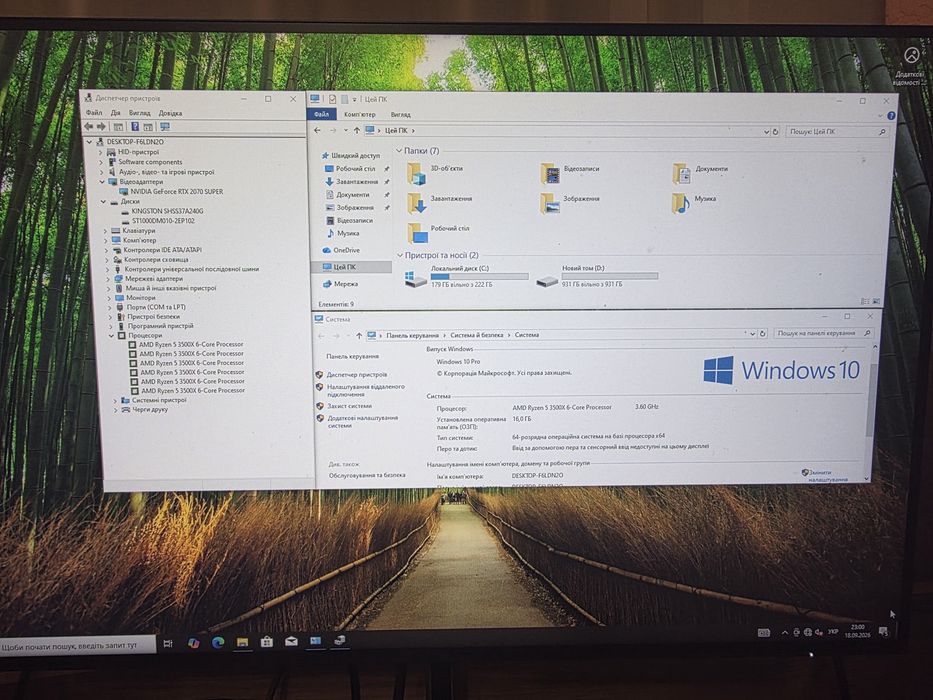Refresh the Цей ПК Explorer view

click(775, 132)
